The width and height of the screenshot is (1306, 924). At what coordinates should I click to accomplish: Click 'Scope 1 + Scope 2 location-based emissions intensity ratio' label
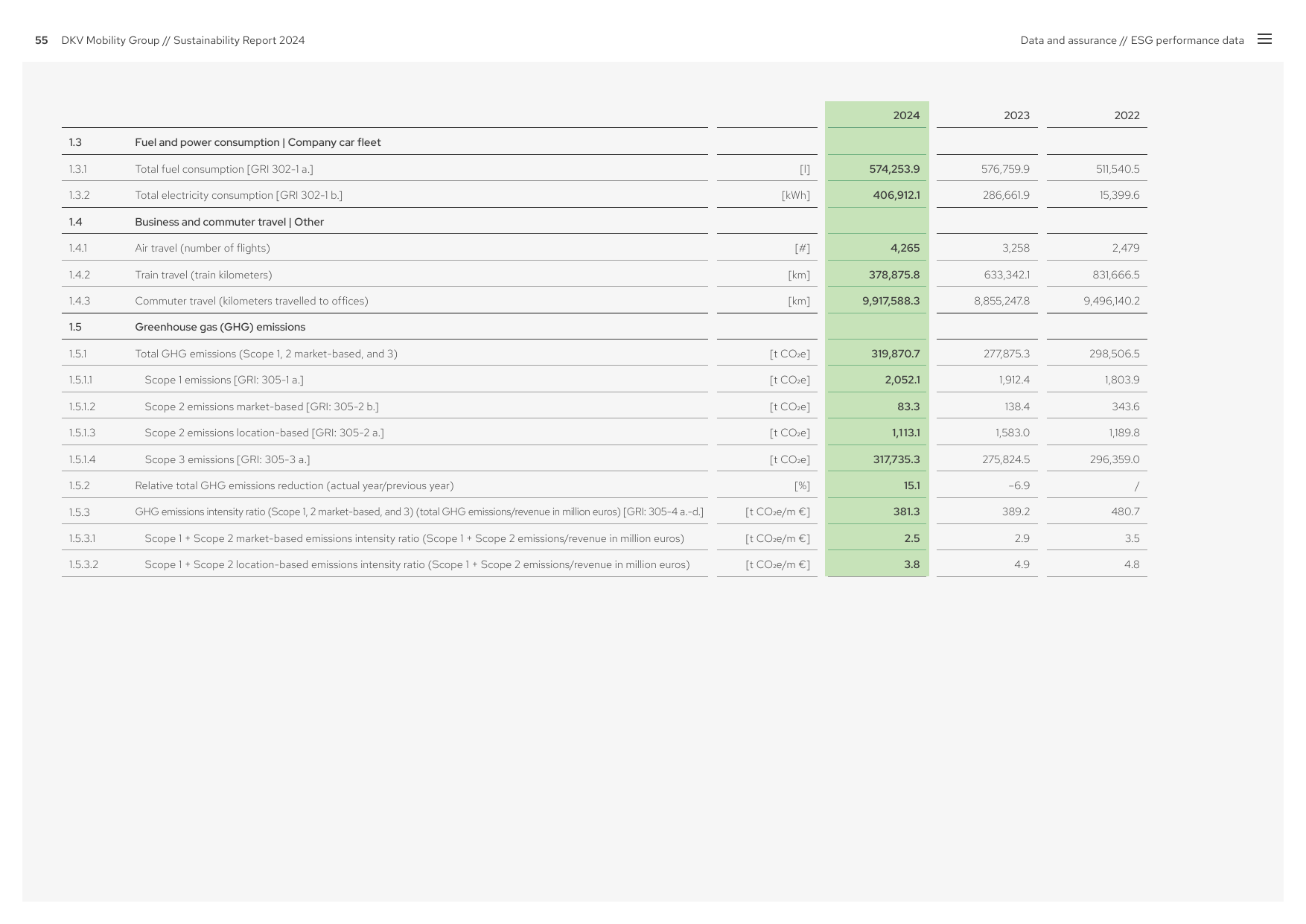point(417,564)
